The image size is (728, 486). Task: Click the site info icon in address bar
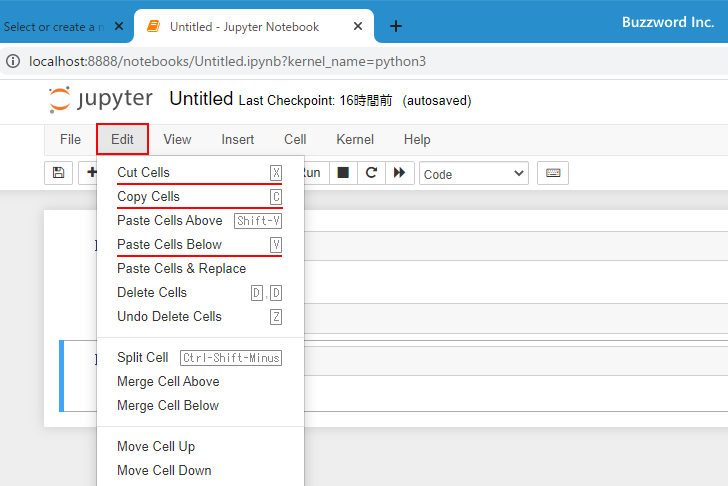pos(13,61)
